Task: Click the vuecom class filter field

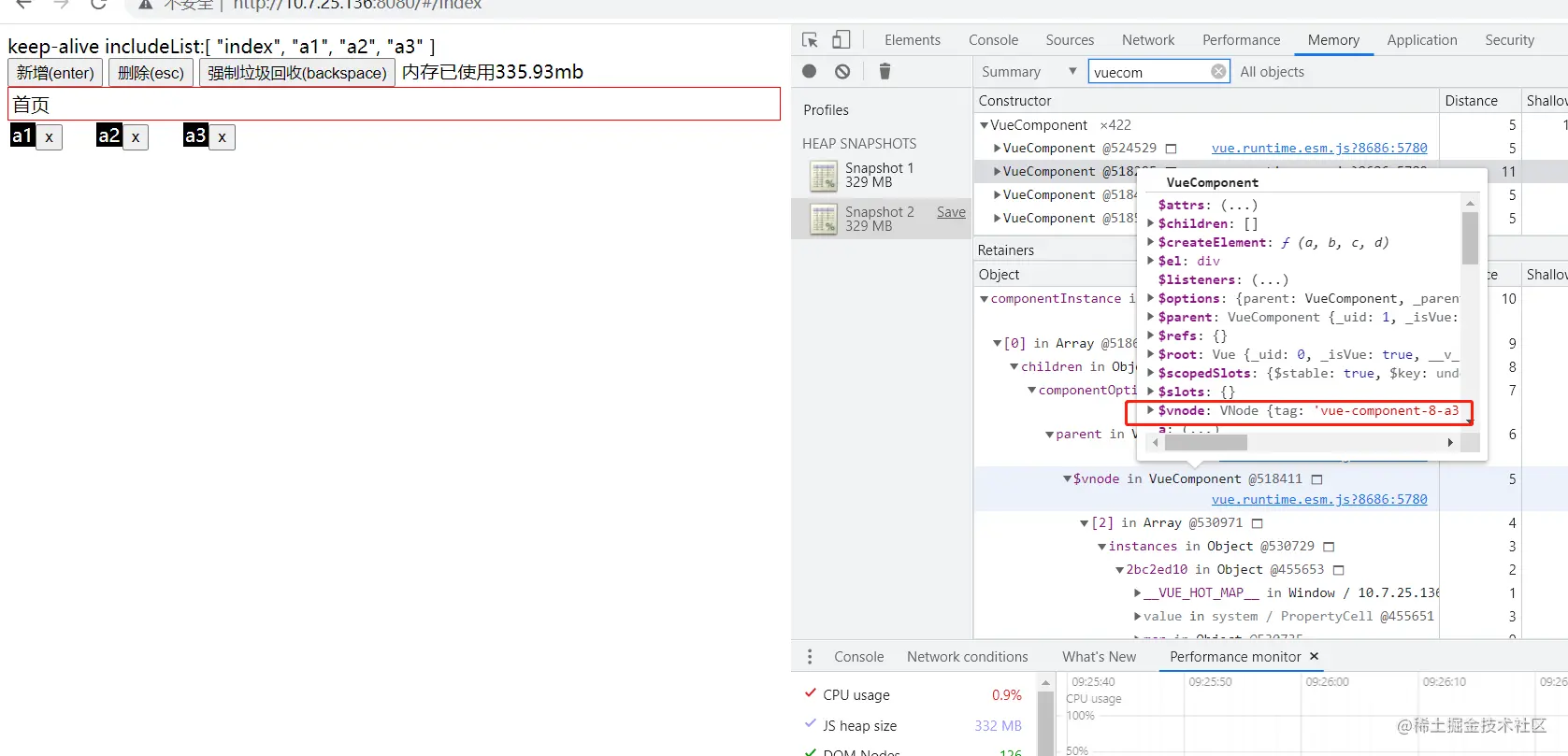Action: pos(1149,72)
